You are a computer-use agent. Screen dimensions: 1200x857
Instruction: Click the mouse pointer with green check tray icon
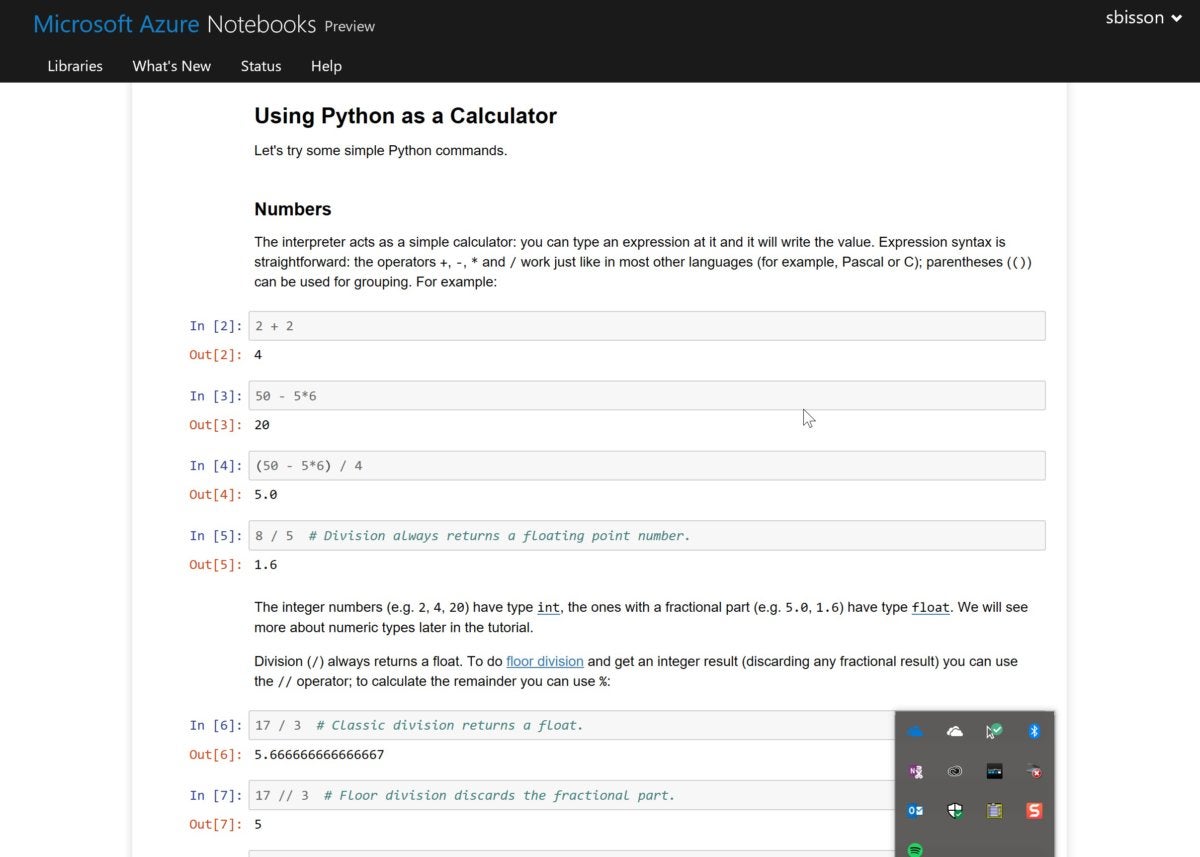pyautogui.click(x=994, y=732)
